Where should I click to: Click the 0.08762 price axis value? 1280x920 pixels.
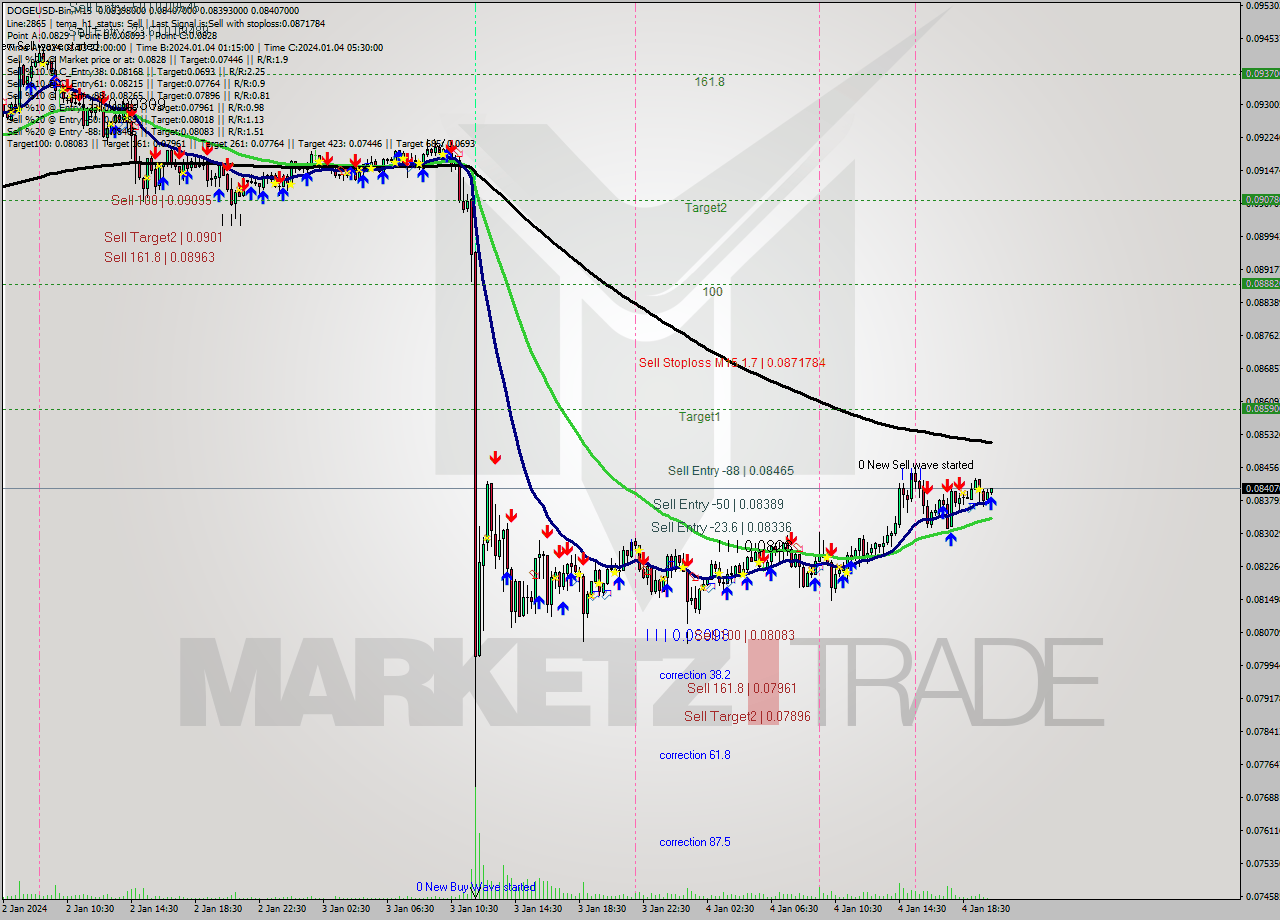[1261, 335]
